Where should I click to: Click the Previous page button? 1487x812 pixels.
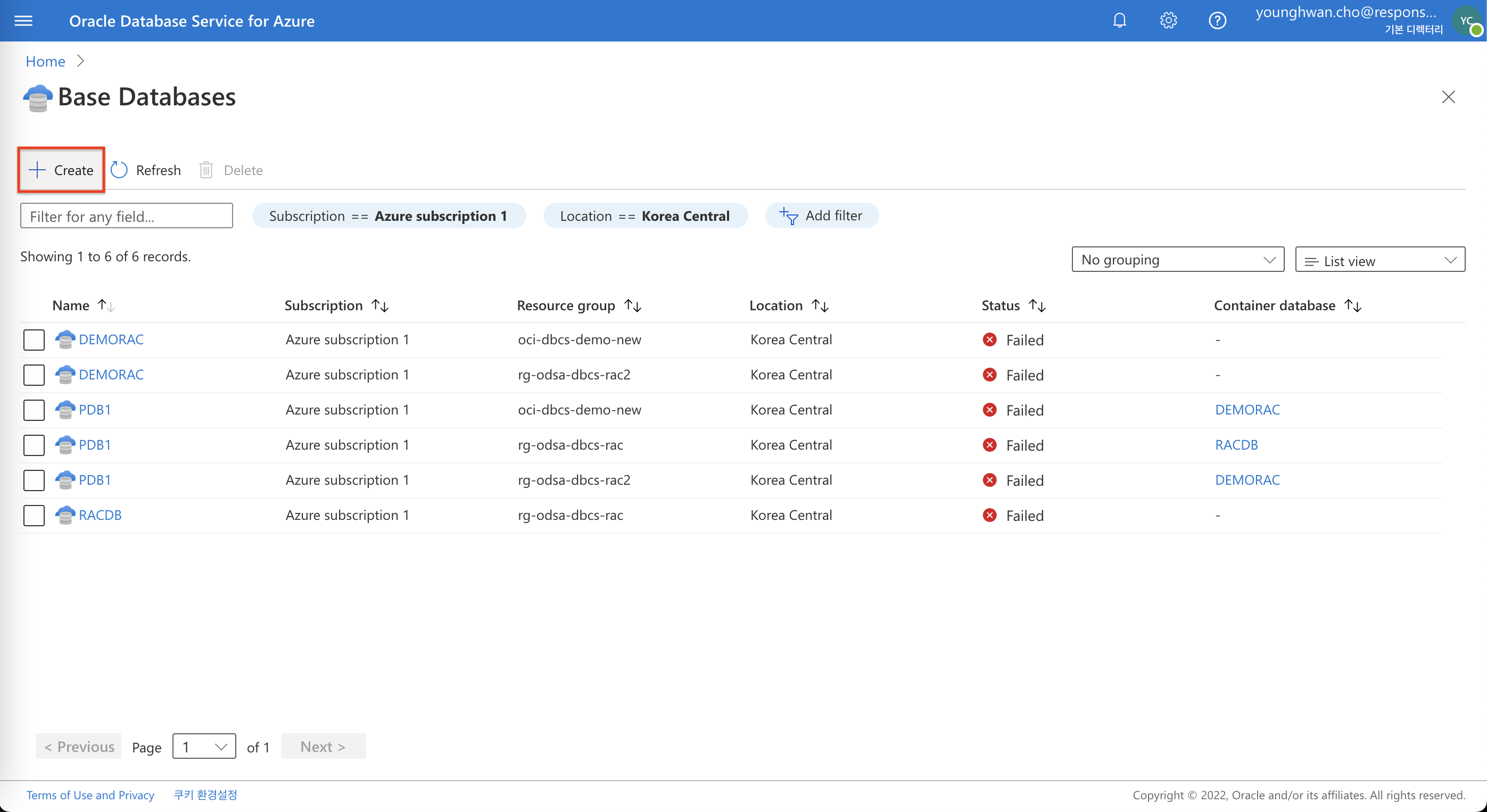[79, 746]
